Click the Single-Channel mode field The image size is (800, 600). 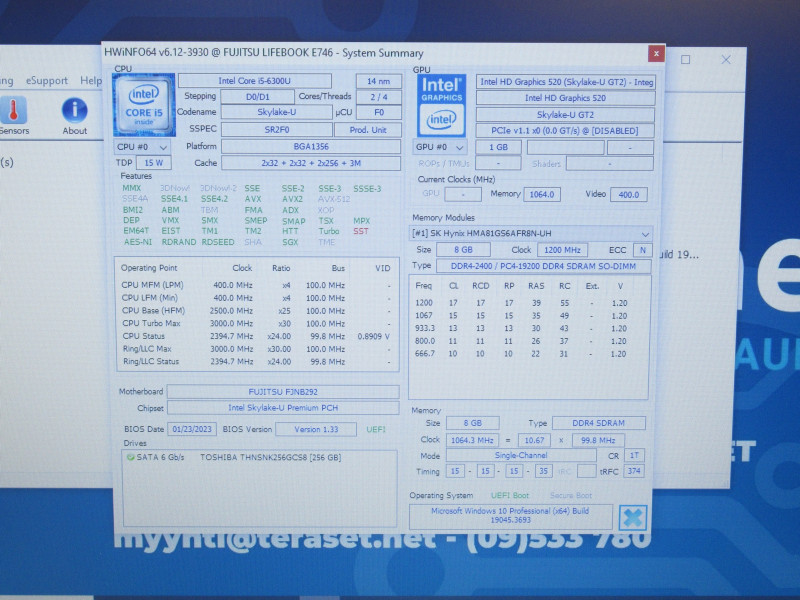click(520, 455)
